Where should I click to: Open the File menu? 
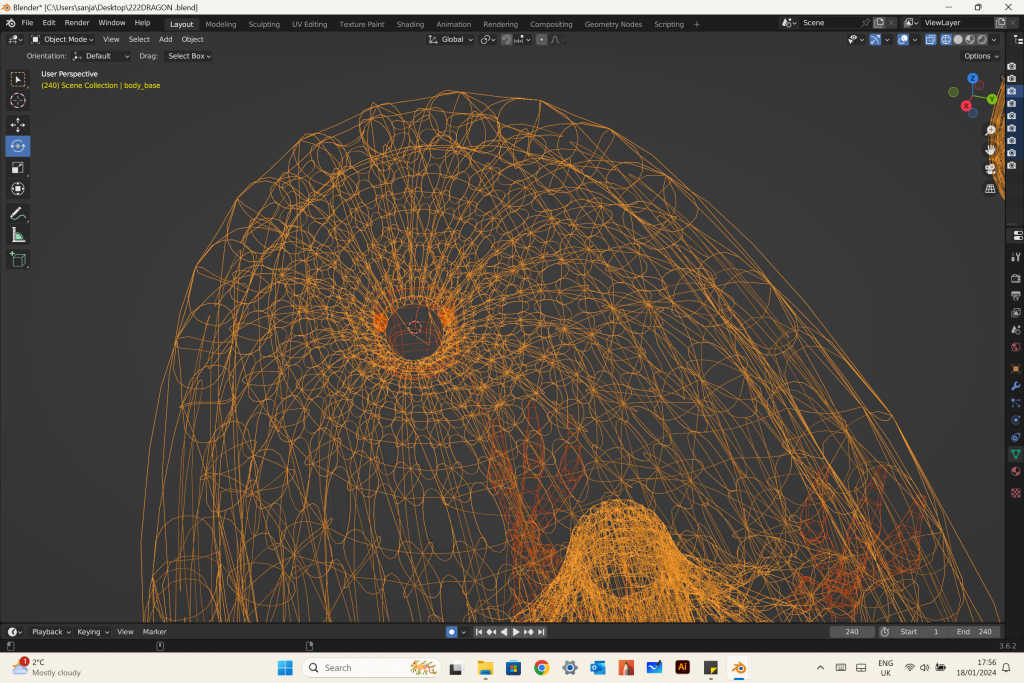click(x=27, y=23)
